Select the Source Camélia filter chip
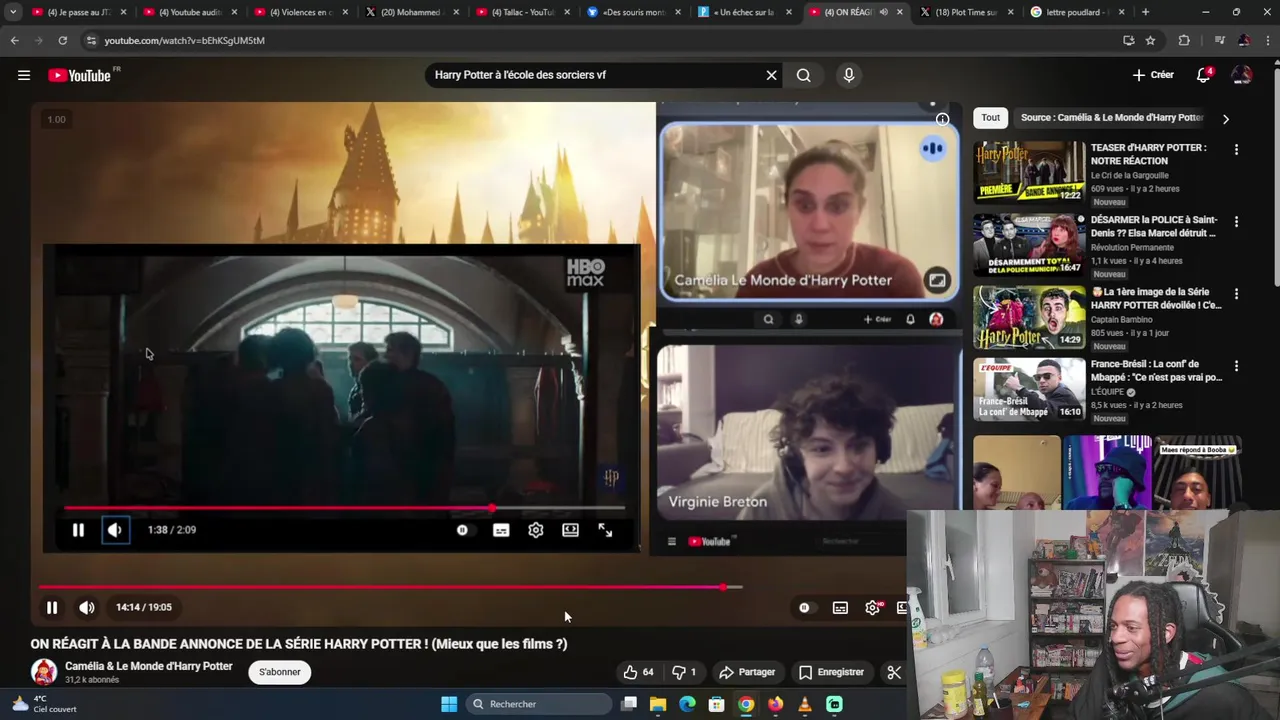The height and width of the screenshot is (720, 1280). [1111, 118]
